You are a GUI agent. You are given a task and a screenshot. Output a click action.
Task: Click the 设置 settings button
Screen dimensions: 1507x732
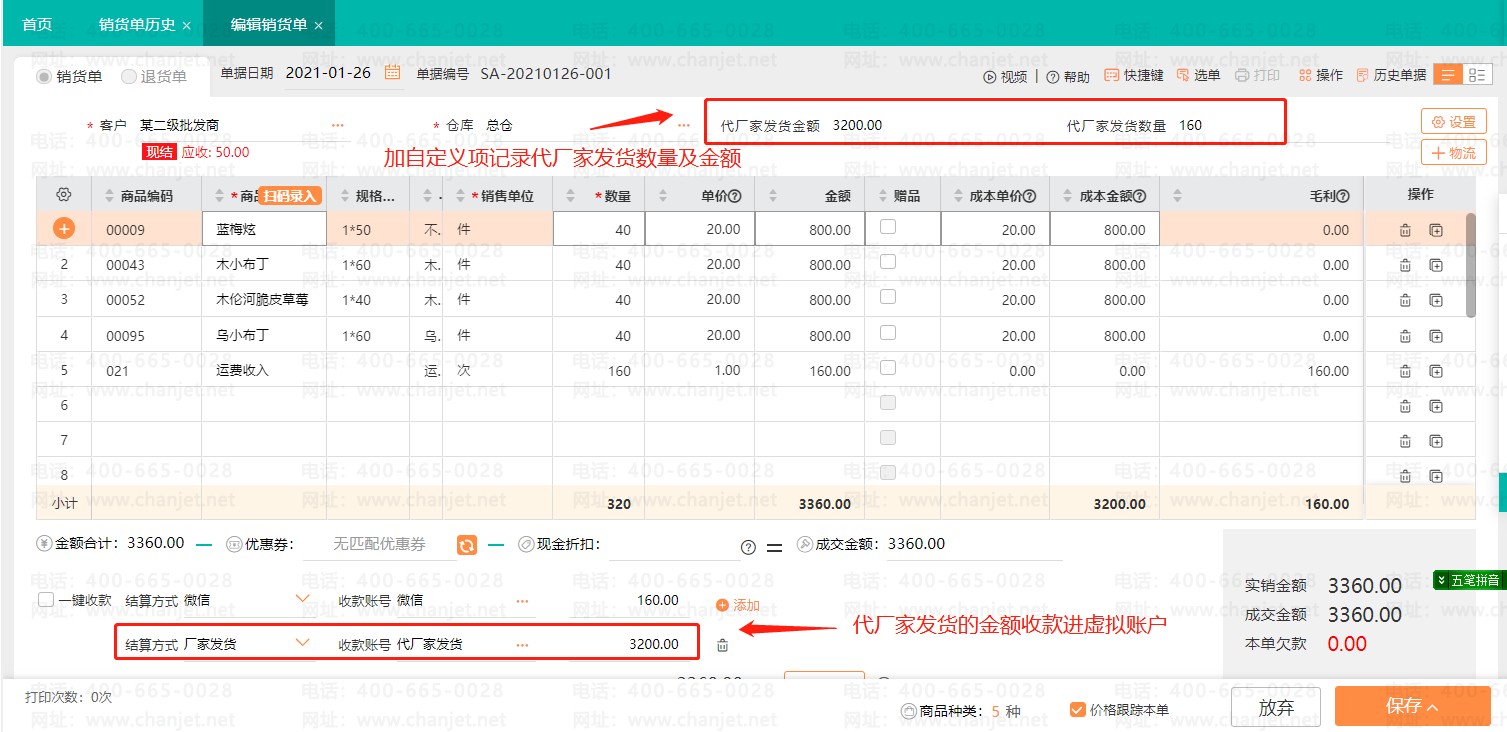coord(1453,122)
